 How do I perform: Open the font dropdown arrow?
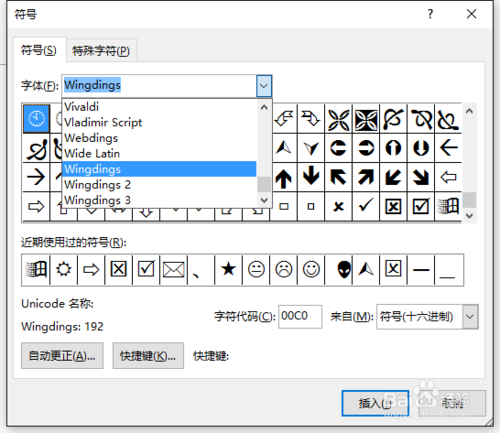264,86
